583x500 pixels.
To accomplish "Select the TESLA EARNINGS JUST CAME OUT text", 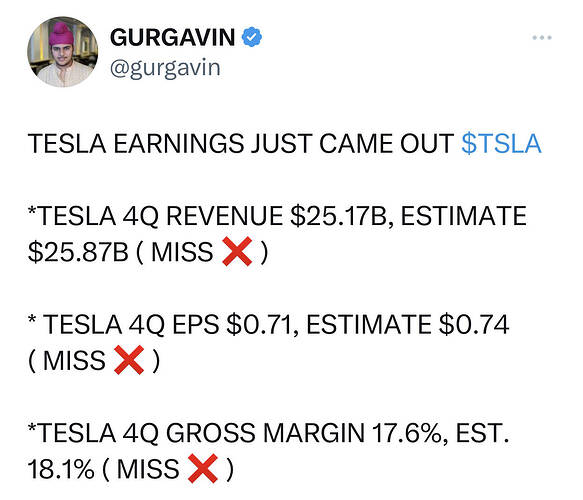I will [241, 144].
